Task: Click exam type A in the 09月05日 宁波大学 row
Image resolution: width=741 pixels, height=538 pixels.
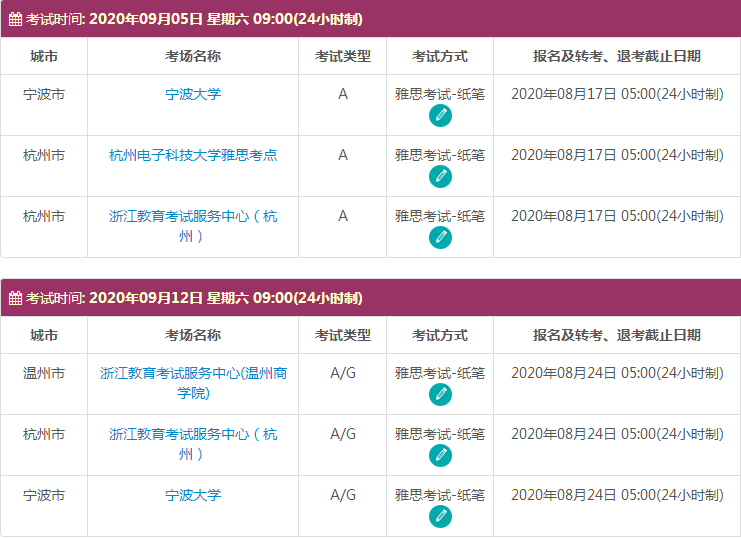Action: tap(343, 94)
